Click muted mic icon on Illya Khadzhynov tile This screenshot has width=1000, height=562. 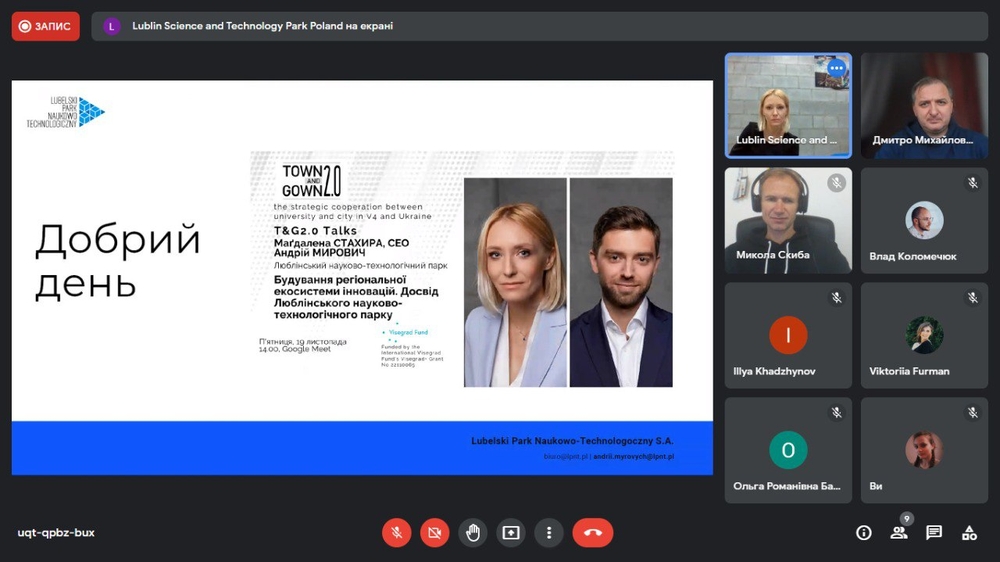click(836, 298)
